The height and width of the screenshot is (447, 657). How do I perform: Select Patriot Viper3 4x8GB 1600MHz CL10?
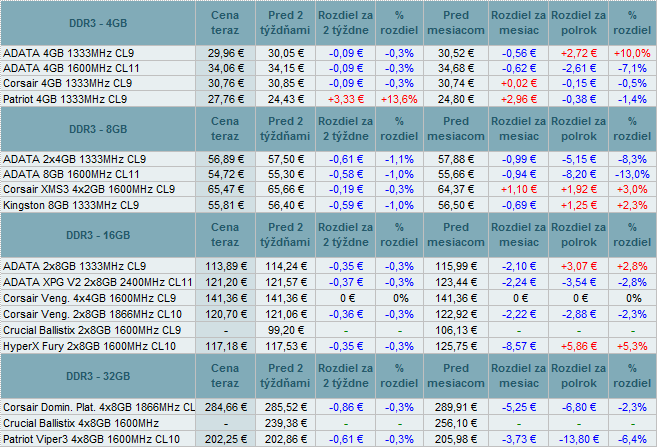pyautogui.click(x=328, y=439)
